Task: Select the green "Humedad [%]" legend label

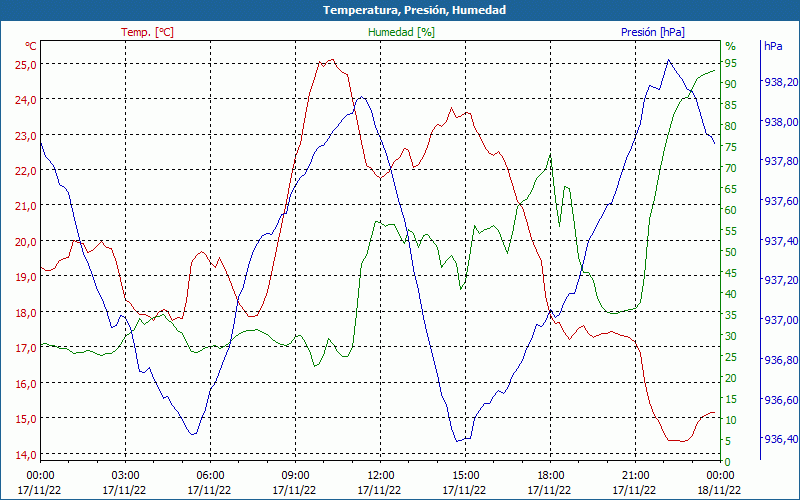Action: click(402, 32)
